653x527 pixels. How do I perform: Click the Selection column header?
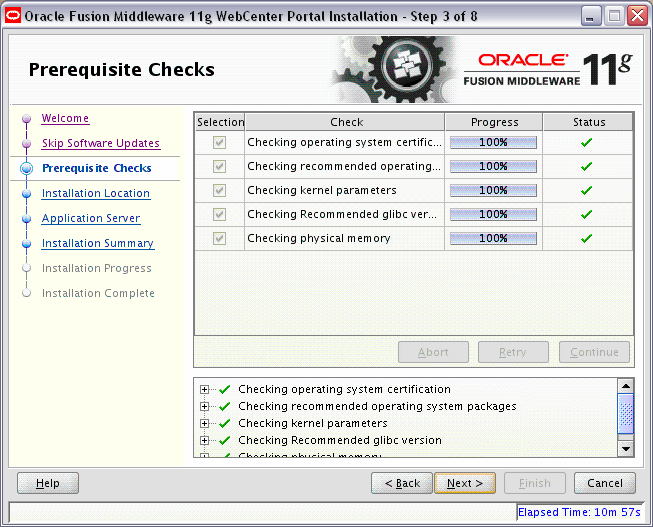[220, 122]
